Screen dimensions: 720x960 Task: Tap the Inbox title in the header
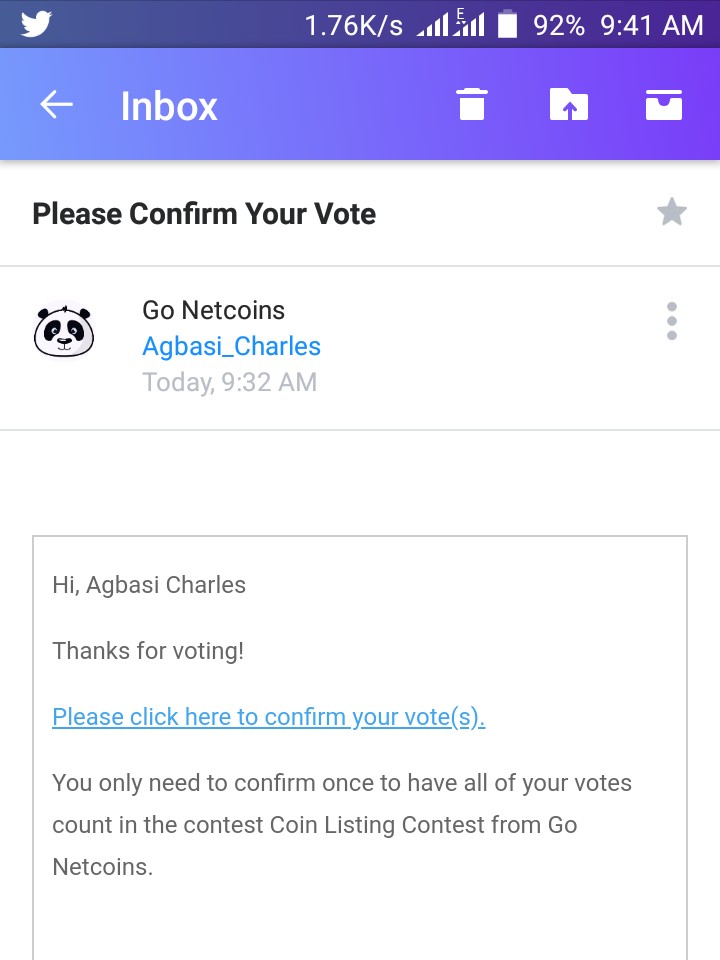169,106
